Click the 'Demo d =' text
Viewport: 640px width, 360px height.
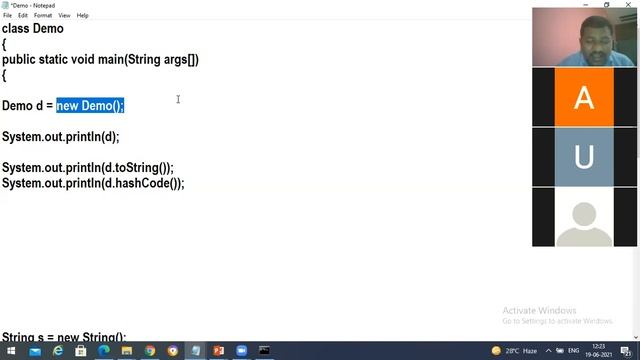(27, 106)
